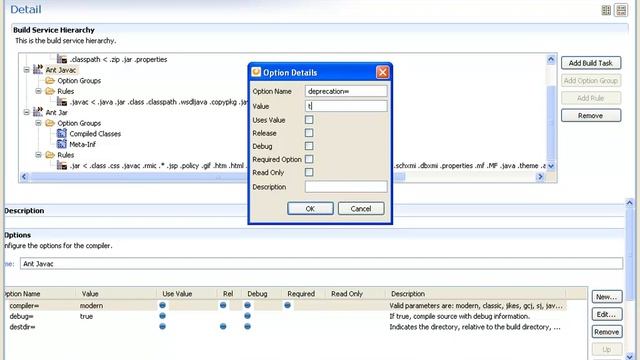
Task: Click the .classpath rule icon
Action: pyautogui.click(x=62, y=59)
